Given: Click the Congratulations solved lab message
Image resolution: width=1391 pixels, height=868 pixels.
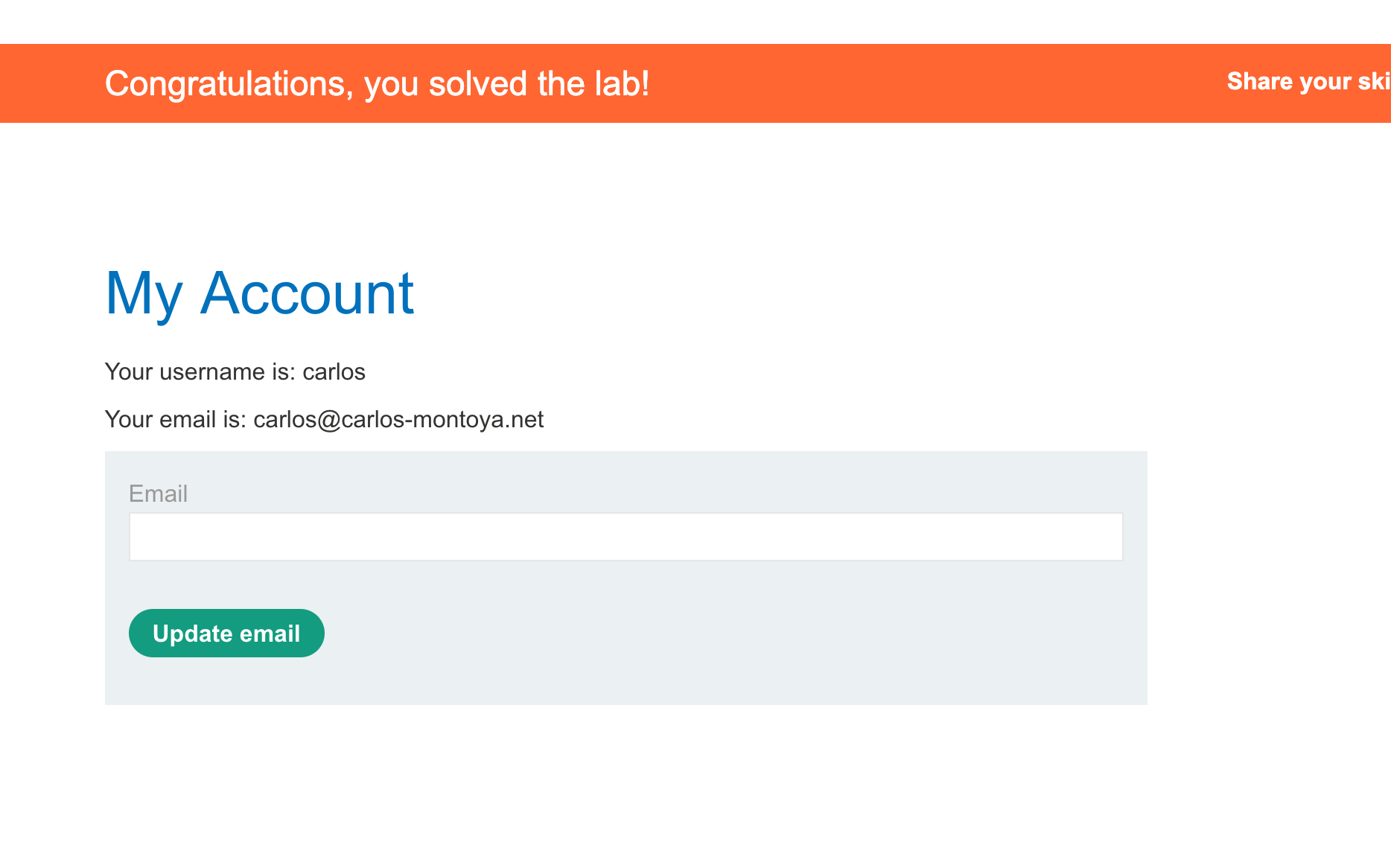Looking at the screenshot, I should pyautogui.click(x=377, y=83).
